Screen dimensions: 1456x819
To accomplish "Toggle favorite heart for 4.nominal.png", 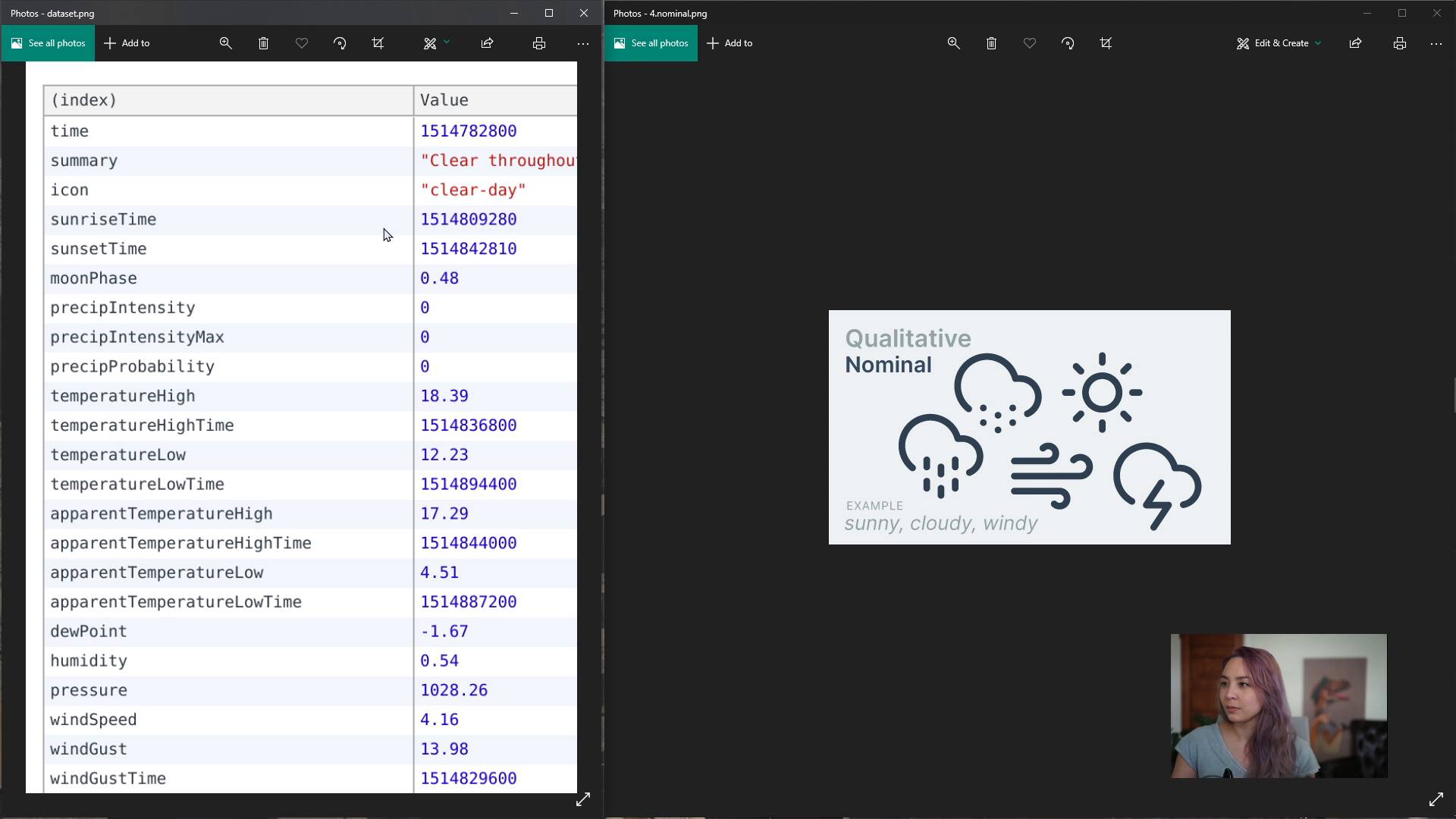I will coord(1029,43).
